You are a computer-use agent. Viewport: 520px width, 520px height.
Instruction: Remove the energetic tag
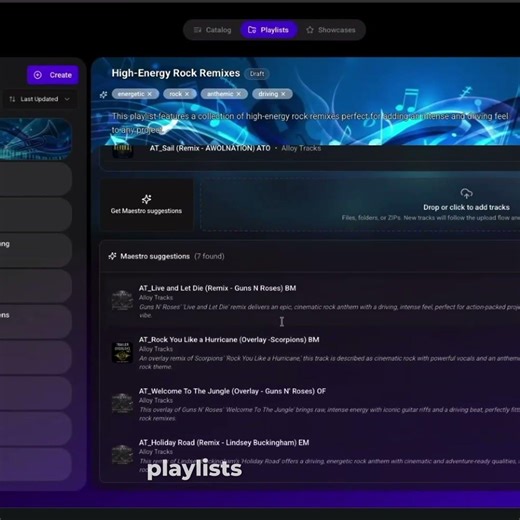pos(150,94)
